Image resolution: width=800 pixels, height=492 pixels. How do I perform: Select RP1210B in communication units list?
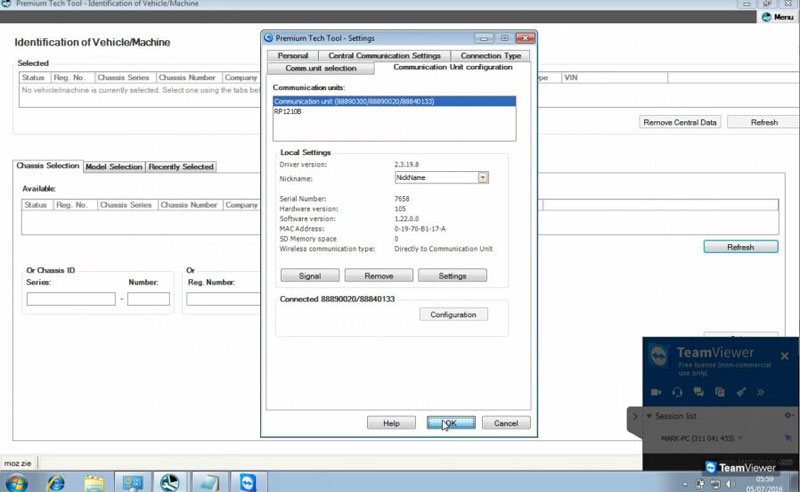tap(394, 111)
